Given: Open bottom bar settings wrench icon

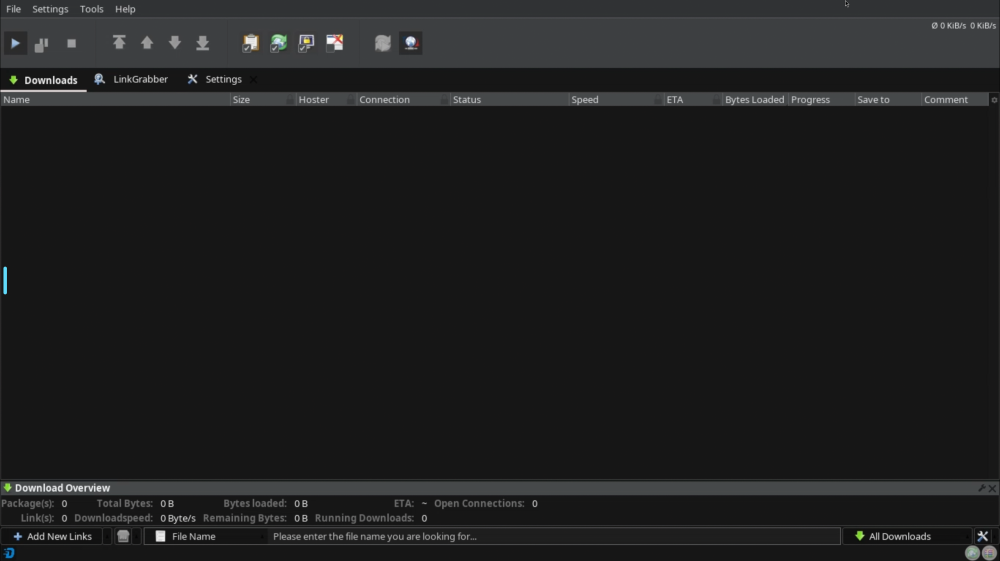Looking at the screenshot, I should [x=983, y=536].
